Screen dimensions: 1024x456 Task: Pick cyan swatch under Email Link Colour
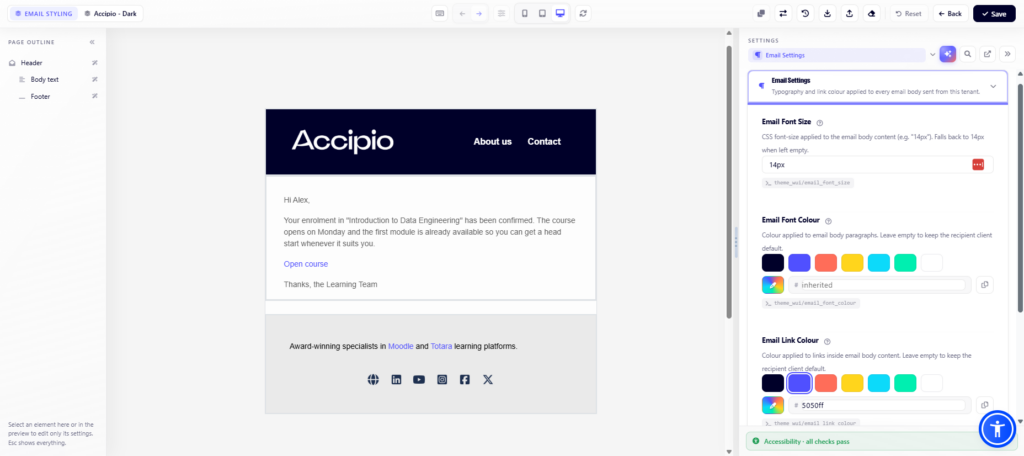(x=878, y=383)
